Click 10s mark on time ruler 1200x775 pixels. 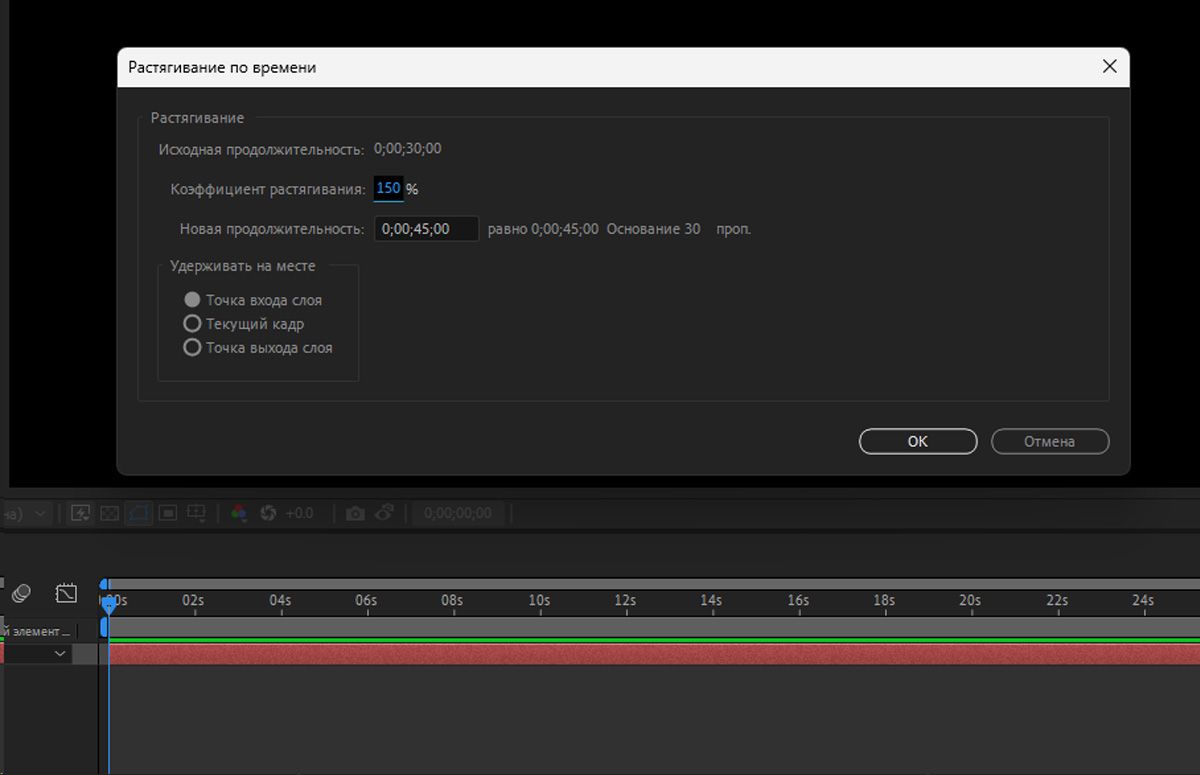(539, 600)
